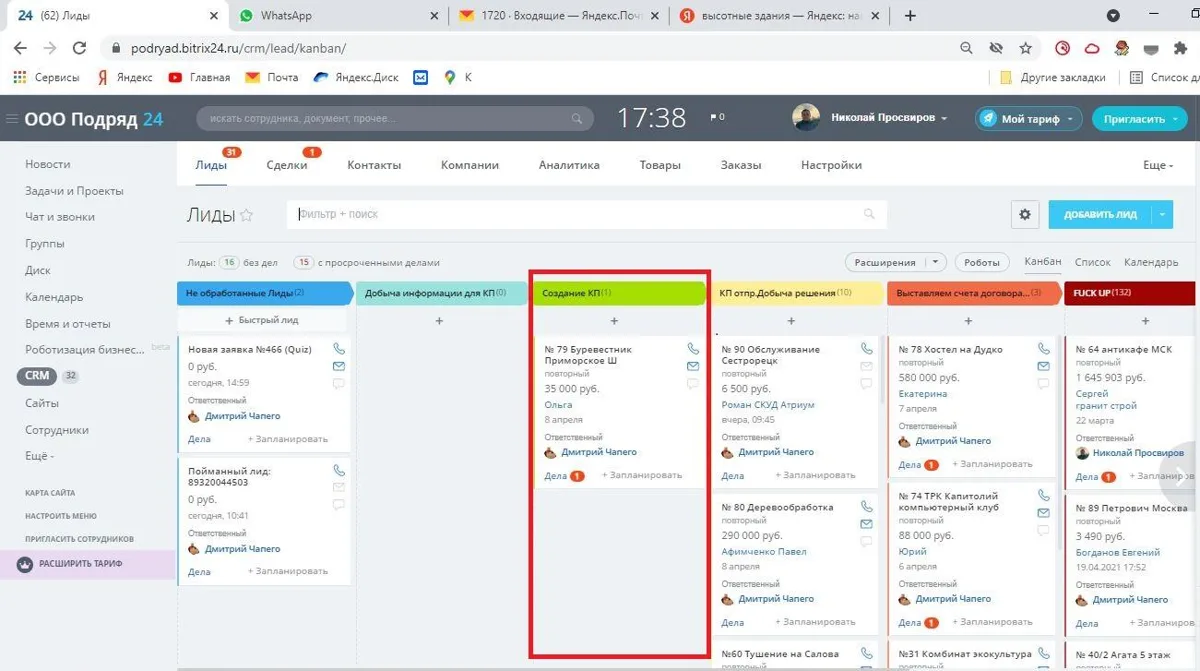Screen dimensions: 1200x671
Task: Click the star icon next to Лиды title
Action: click(246, 215)
